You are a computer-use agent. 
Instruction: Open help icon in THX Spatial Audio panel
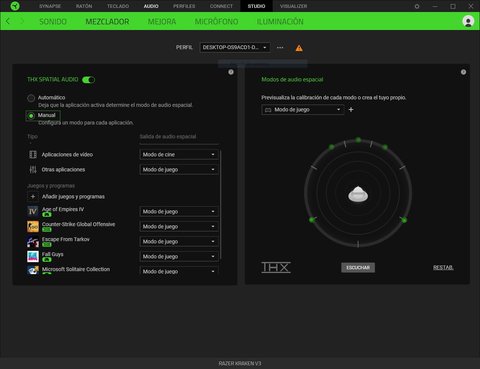click(x=231, y=72)
